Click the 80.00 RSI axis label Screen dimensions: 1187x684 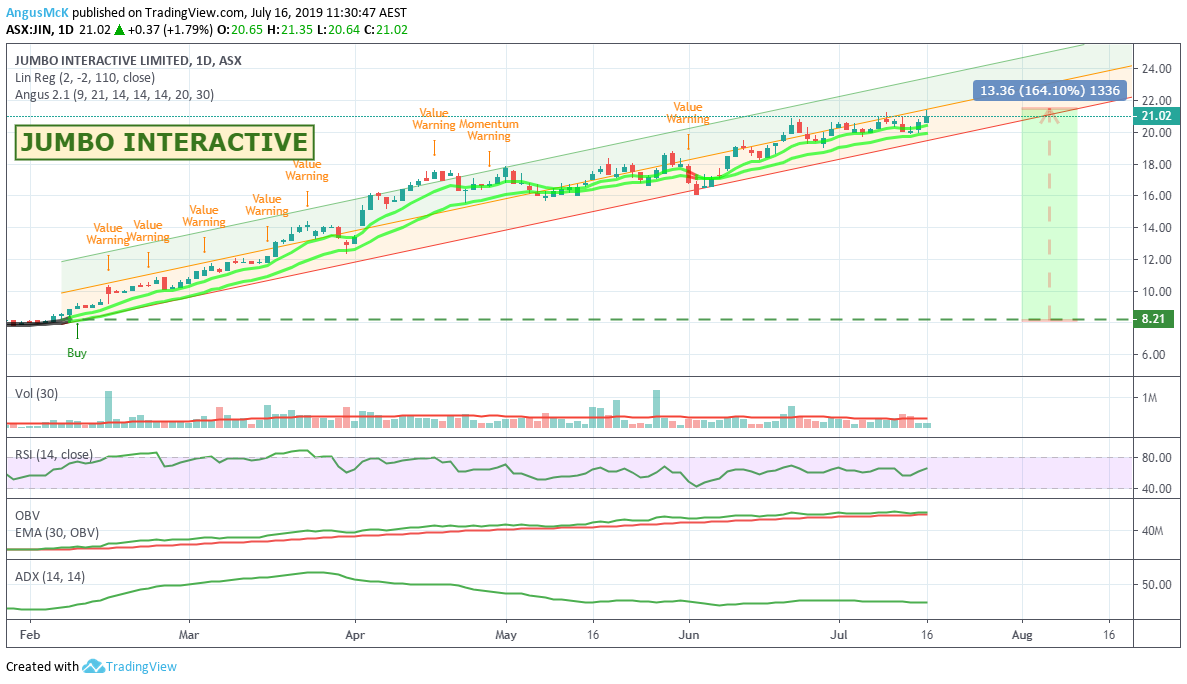(x=1157, y=458)
